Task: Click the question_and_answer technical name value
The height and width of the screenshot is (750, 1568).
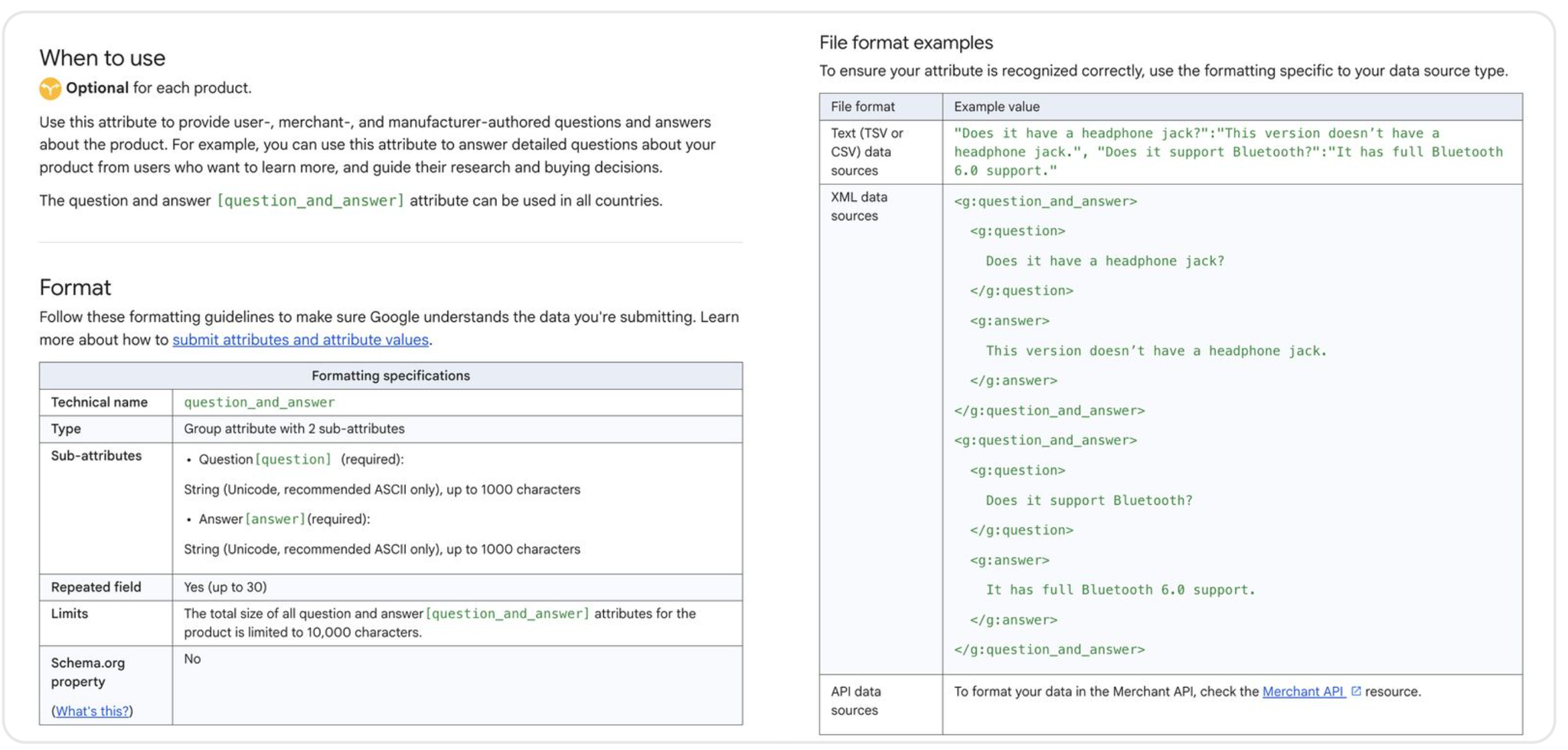Action: tap(260, 402)
